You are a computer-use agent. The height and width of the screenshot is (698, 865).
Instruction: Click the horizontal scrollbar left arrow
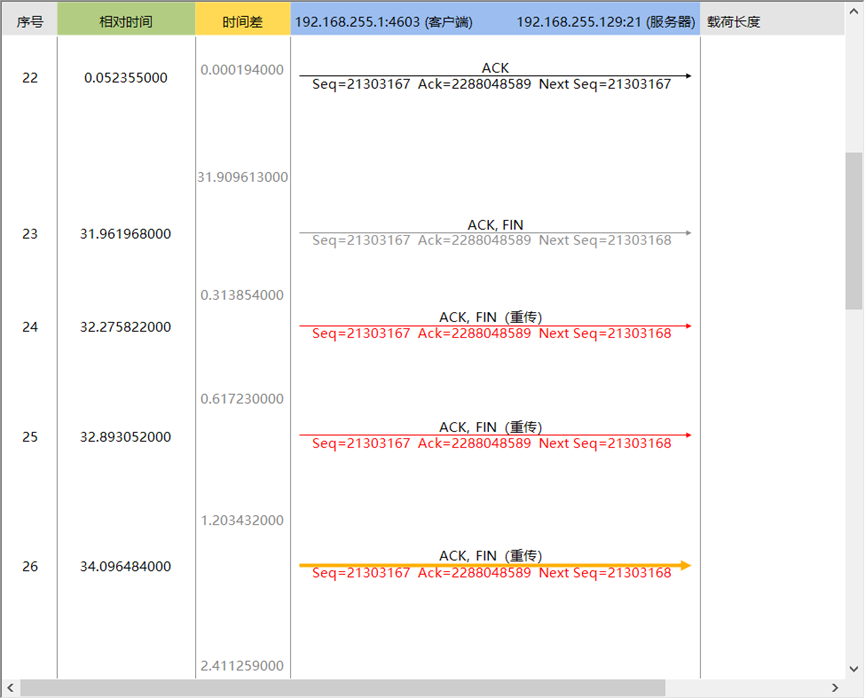pos(10,688)
